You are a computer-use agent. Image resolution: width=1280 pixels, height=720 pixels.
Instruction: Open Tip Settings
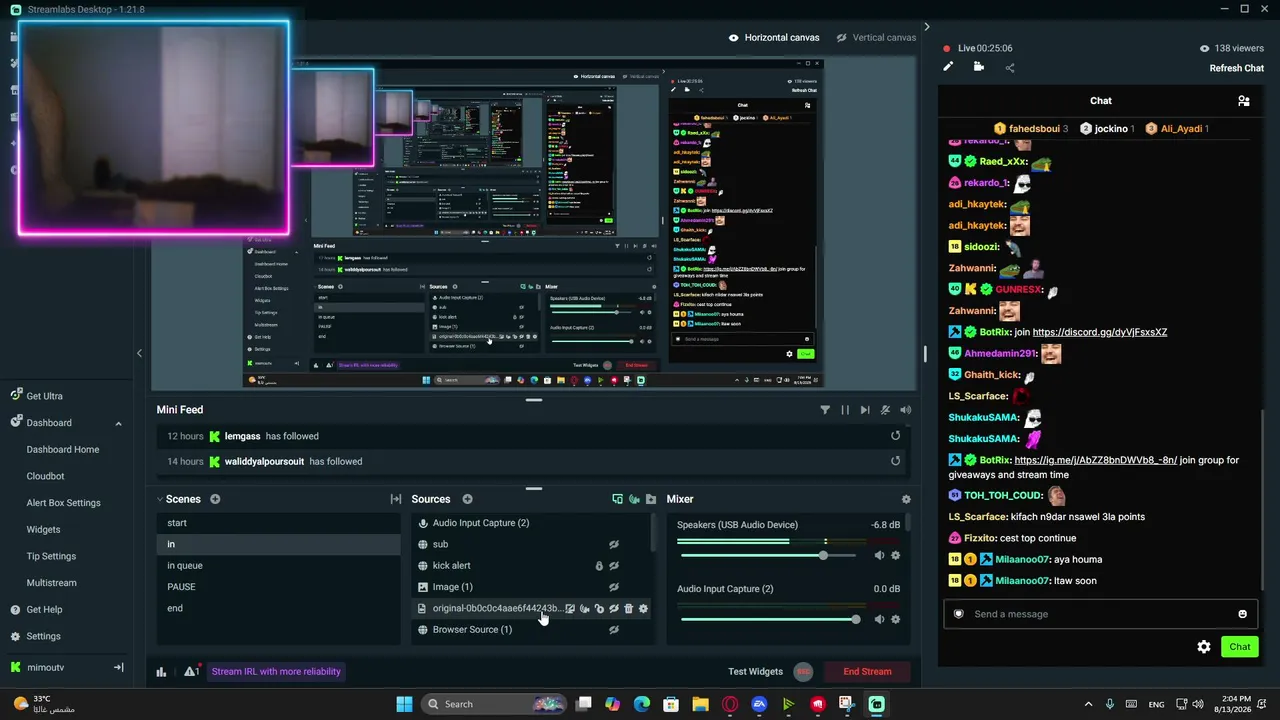coord(51,556)
